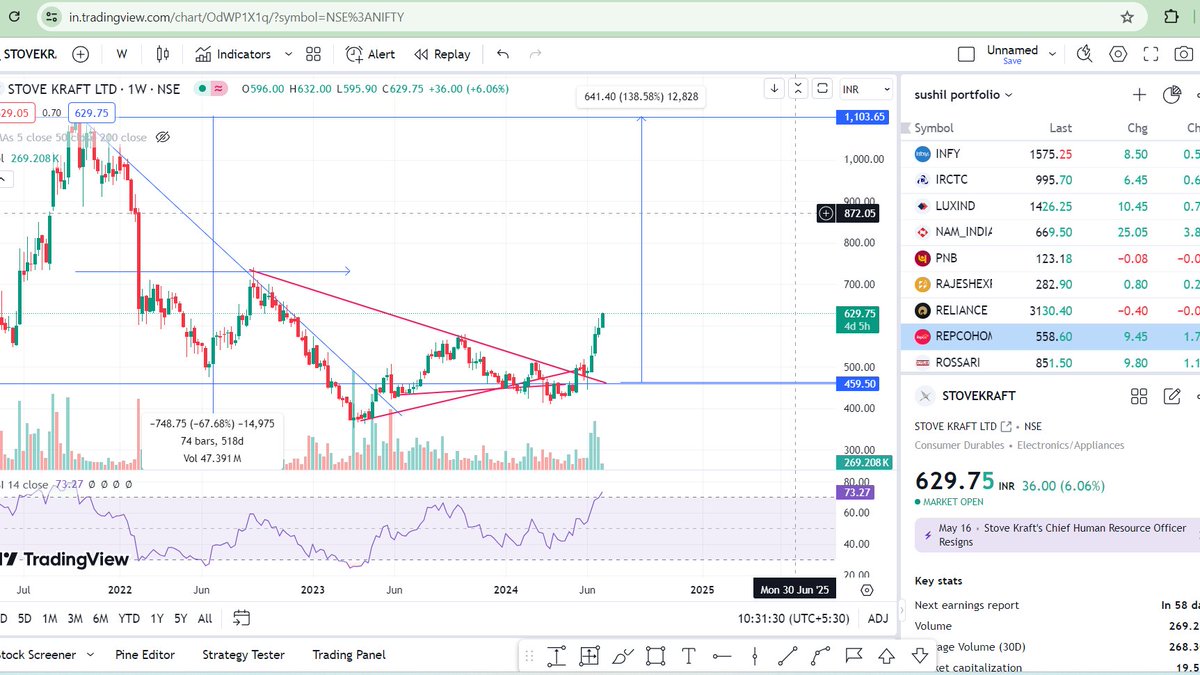This screenshot has height=675, width=1200.
Task: Redo the last chart action
Action: coord(535,54)
